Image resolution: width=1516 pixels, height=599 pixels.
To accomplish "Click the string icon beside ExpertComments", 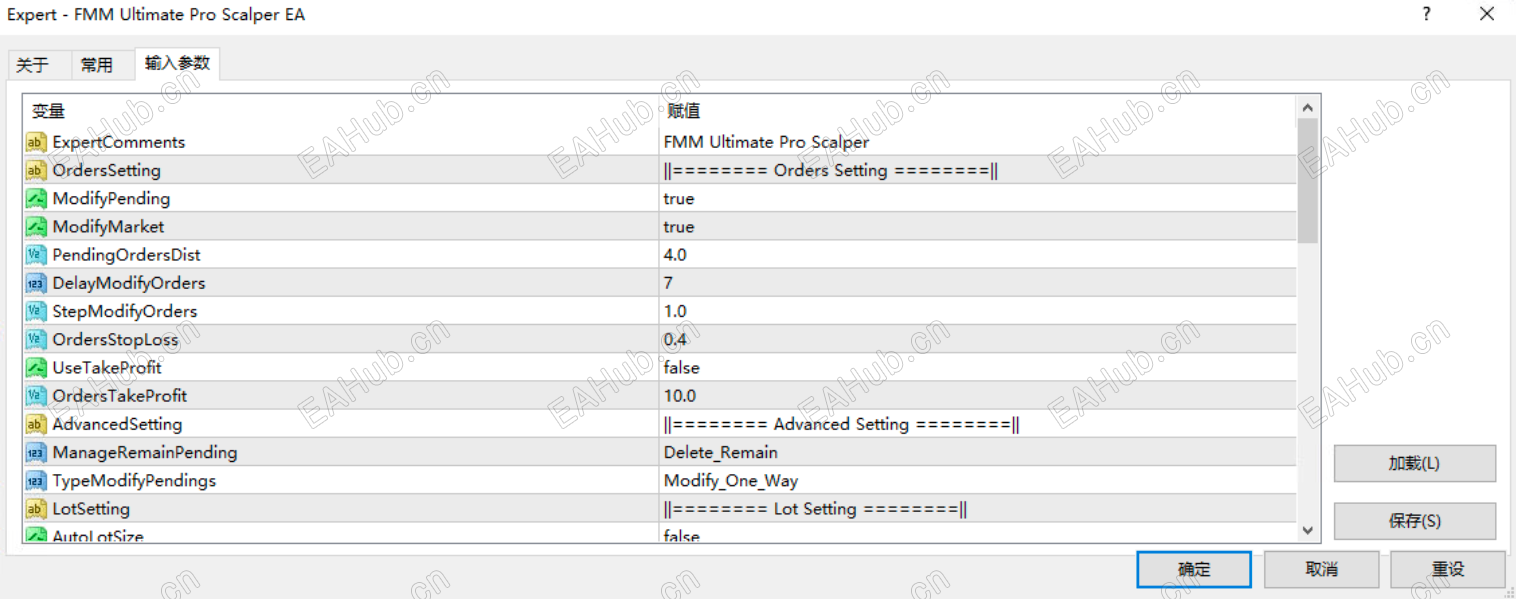I will click(x=37, y=142).
